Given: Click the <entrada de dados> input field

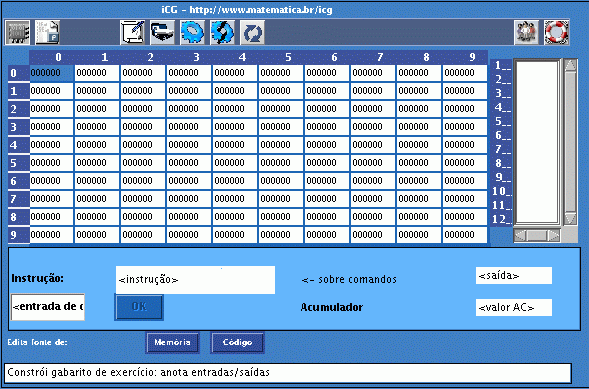Looking at the screenshot, I should [x=48, y=307].
